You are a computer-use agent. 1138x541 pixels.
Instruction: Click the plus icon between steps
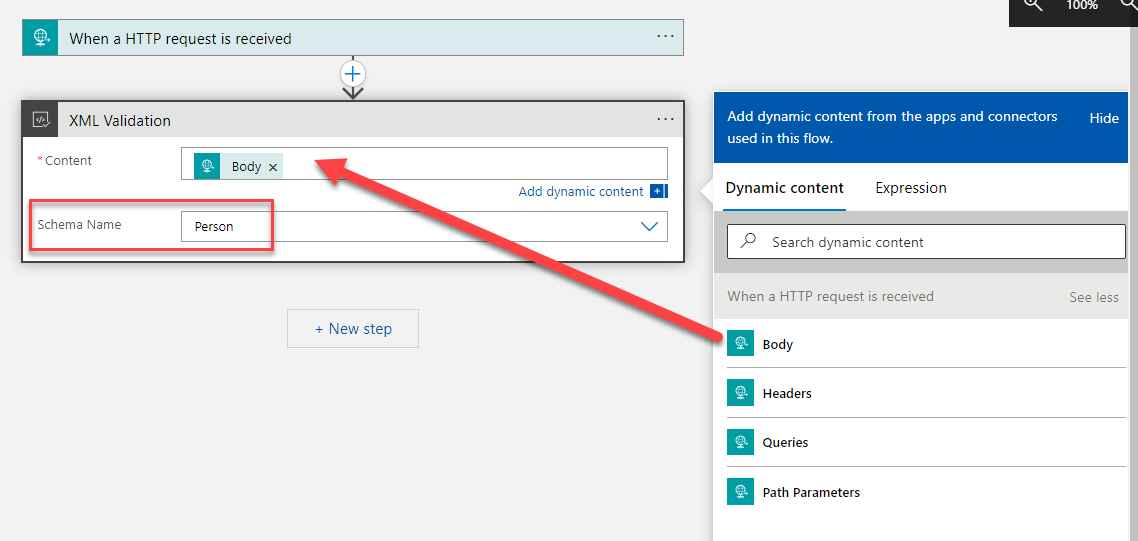[x=353, y=73]
